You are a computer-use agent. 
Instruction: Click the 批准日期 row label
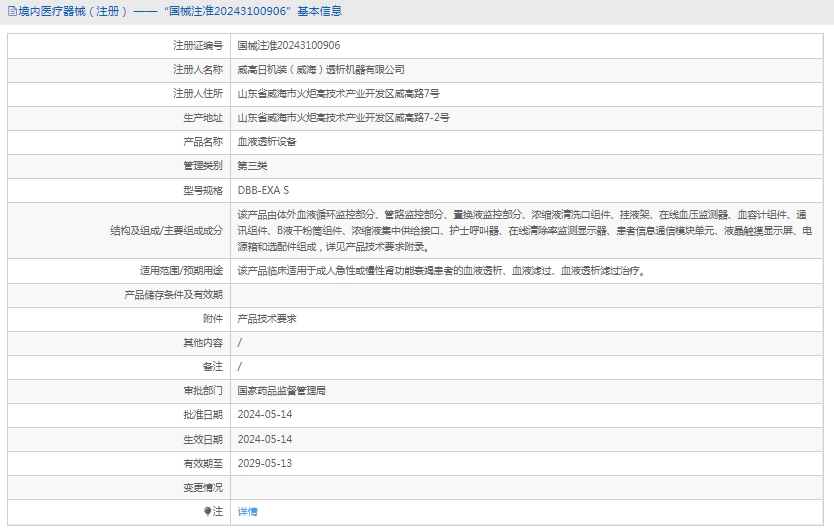(203, 414)
